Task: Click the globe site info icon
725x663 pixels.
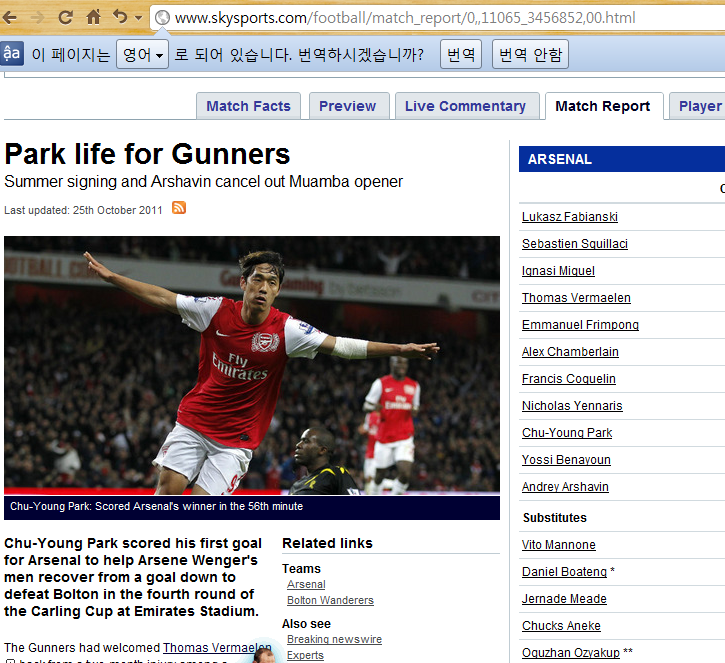Action: point(162,18)
